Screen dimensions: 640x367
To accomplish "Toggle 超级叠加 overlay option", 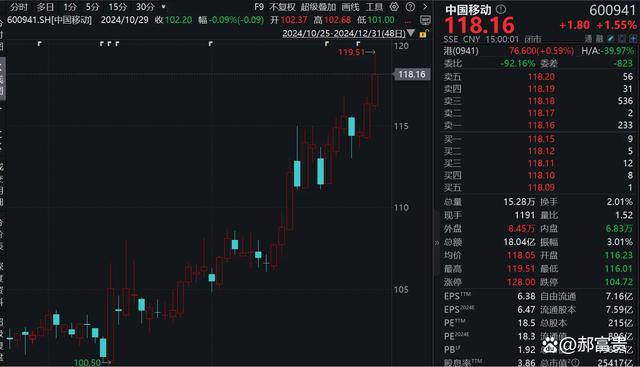I will point(318,7).
